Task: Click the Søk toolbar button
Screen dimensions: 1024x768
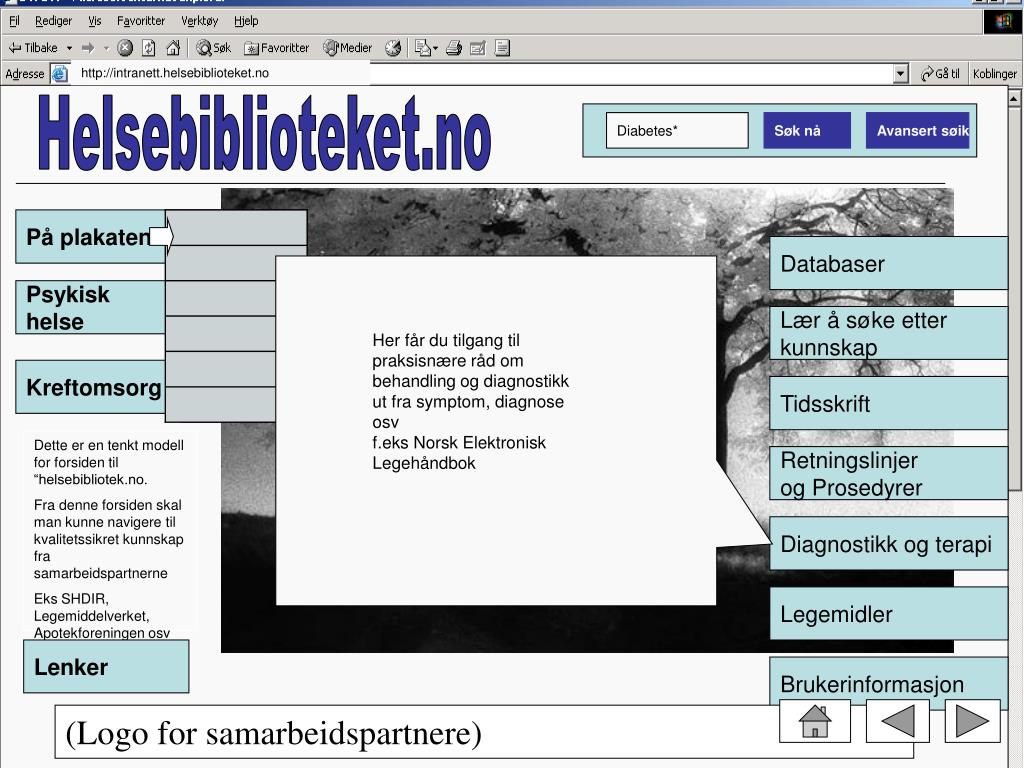Action: (x=214, y=48)
